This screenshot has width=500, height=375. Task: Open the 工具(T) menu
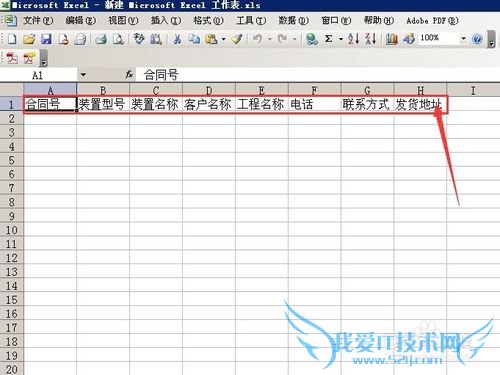(x=251, y=21)
